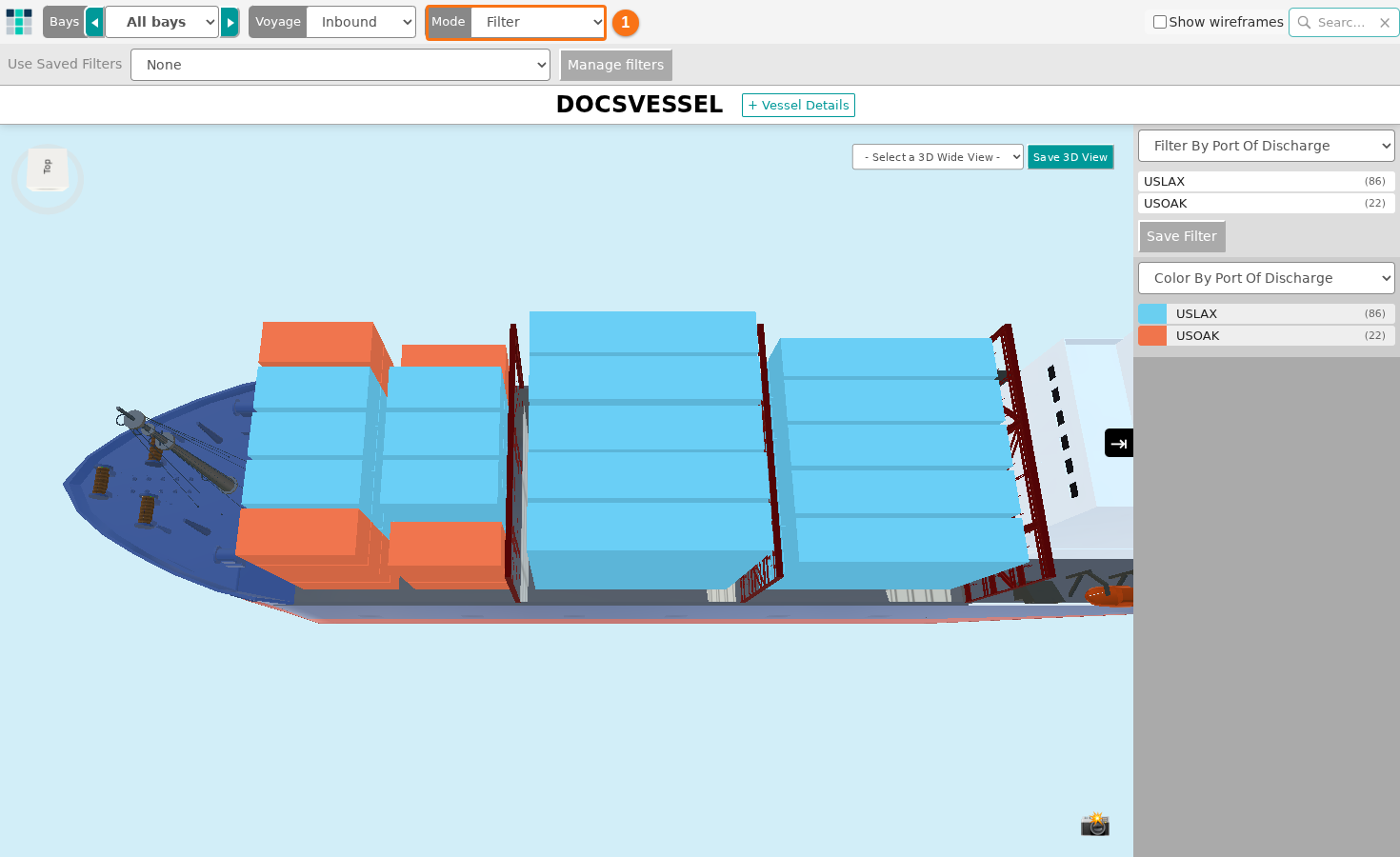Image resolution: width=1400 pixels, height=857 pixels.
Task: Open the Select a 3D Wide View dropdown
Action: 938,157
